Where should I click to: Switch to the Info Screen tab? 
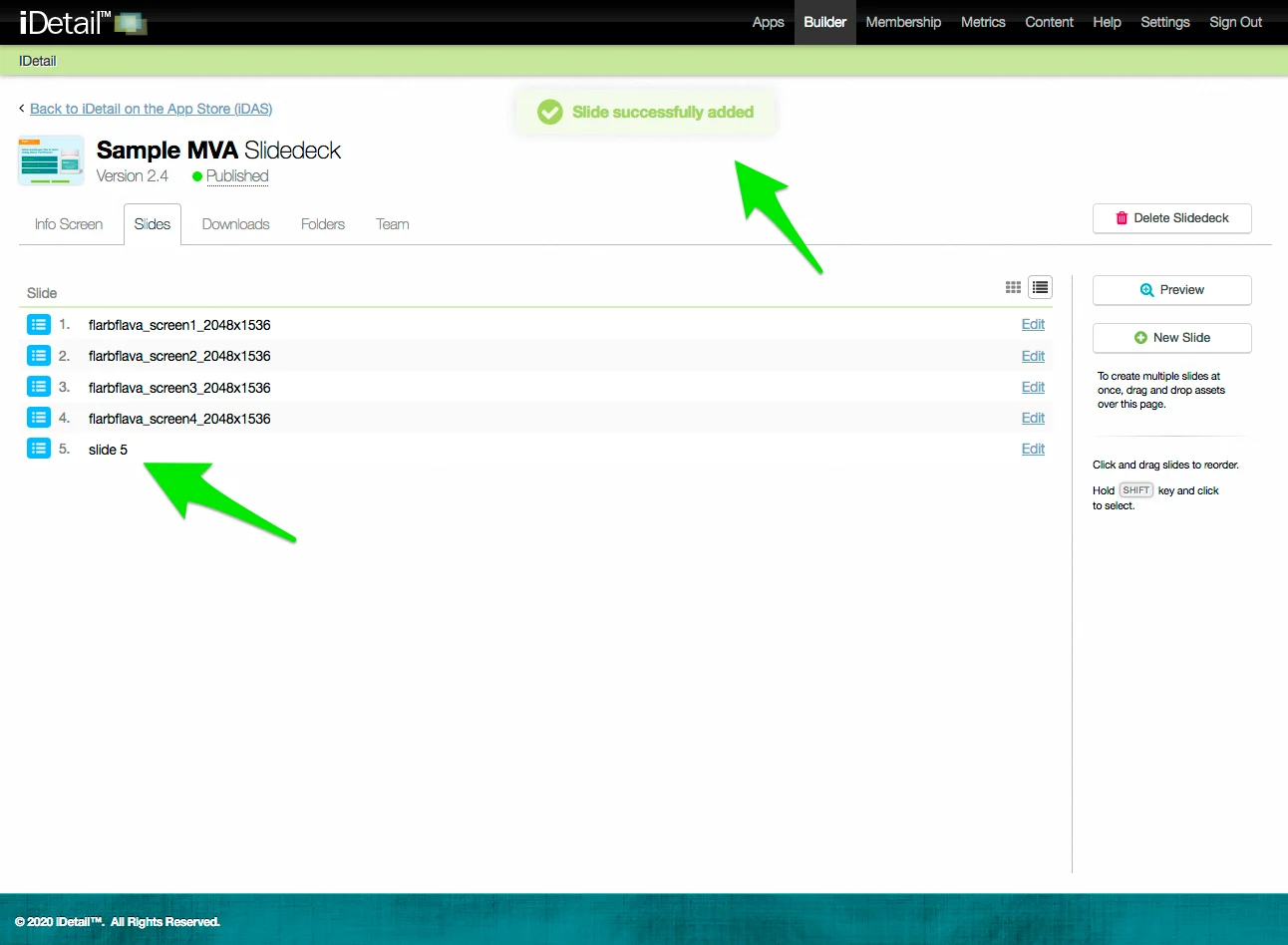pyautogui.click(x=69, y=224)
